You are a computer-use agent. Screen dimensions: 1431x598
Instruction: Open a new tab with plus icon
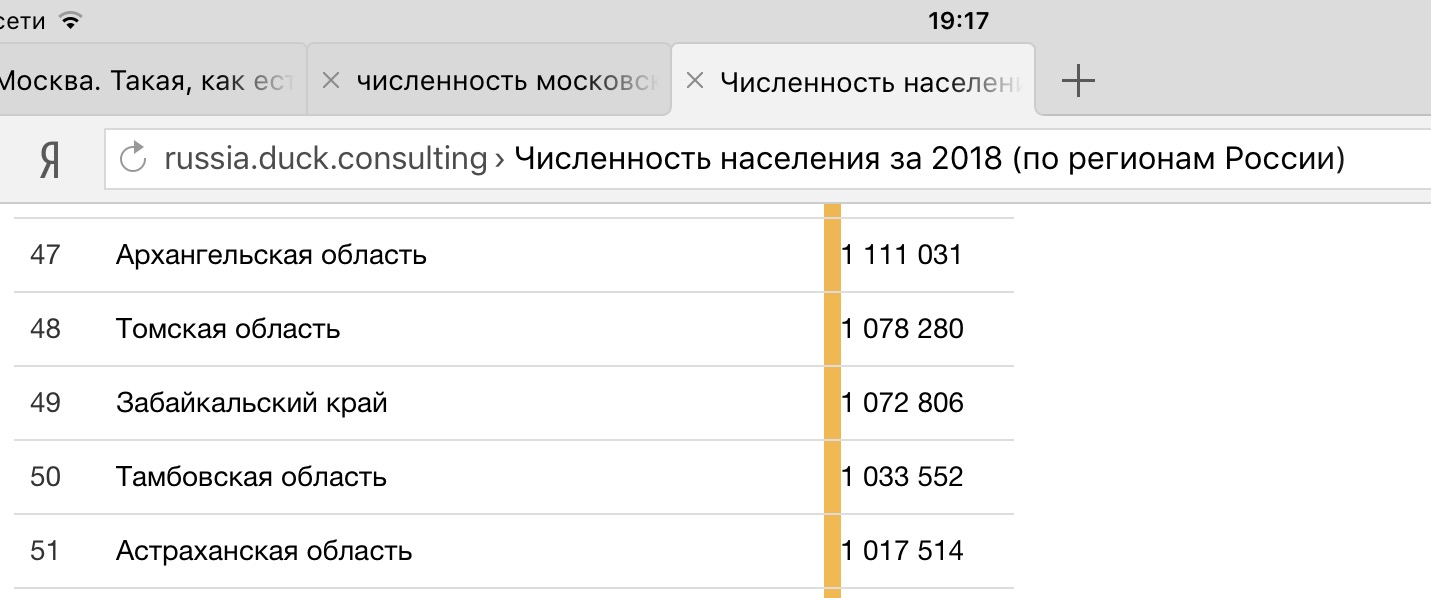1077,81
